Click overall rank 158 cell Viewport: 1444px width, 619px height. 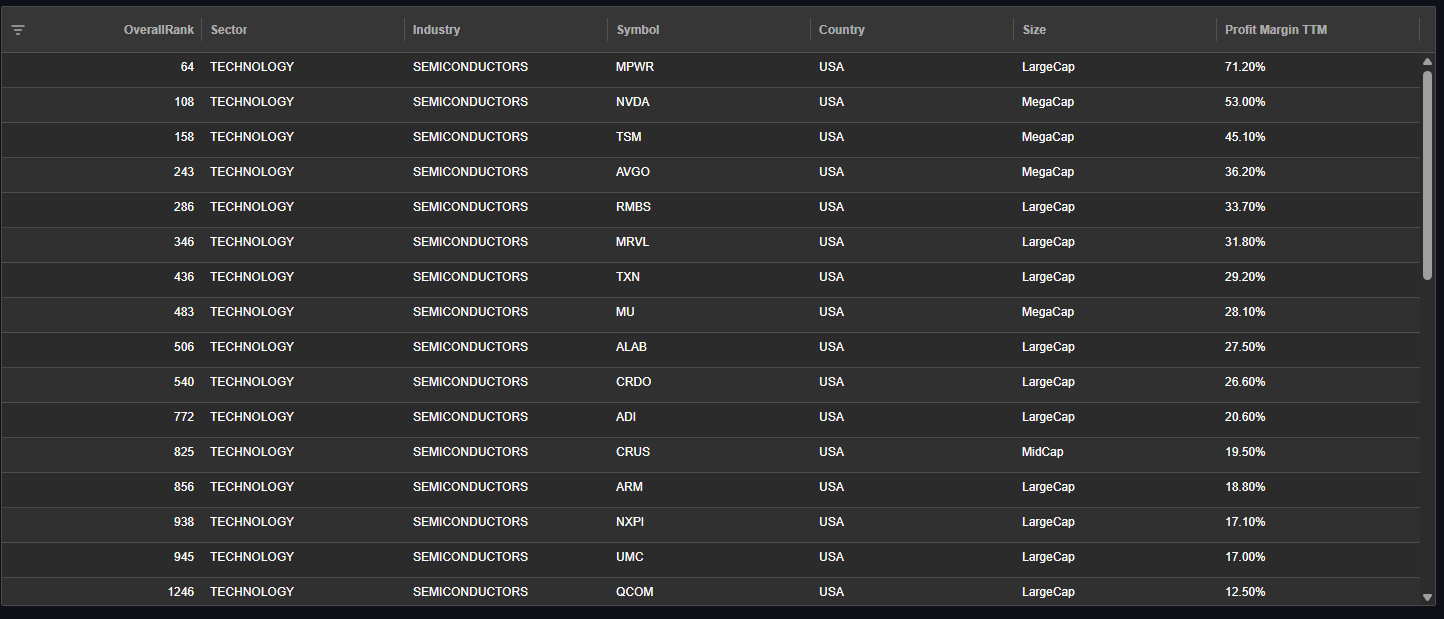184,137
